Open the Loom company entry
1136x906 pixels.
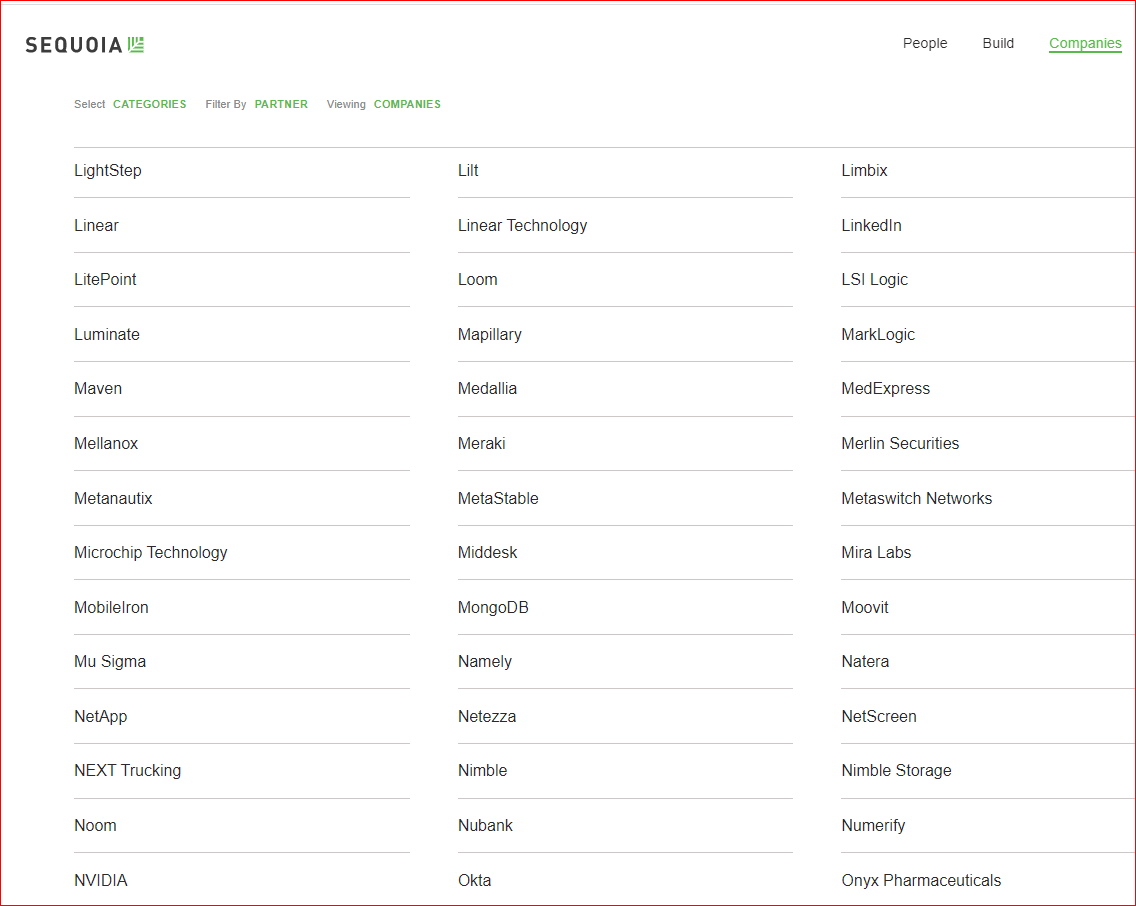(x=477, y=280)
